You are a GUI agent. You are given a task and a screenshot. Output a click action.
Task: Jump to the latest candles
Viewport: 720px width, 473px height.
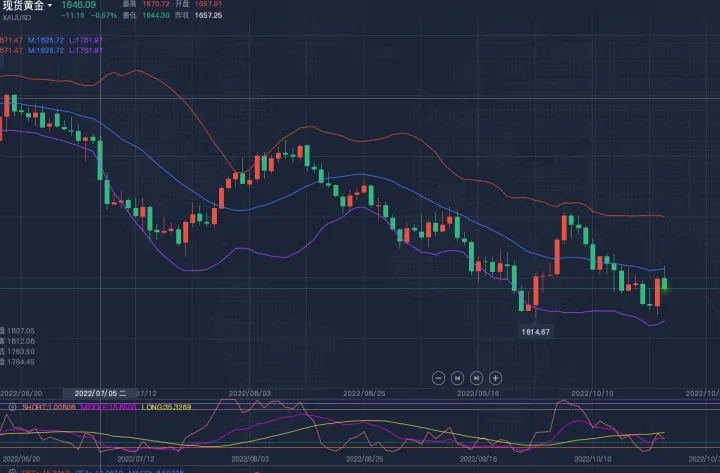[476, 377]
